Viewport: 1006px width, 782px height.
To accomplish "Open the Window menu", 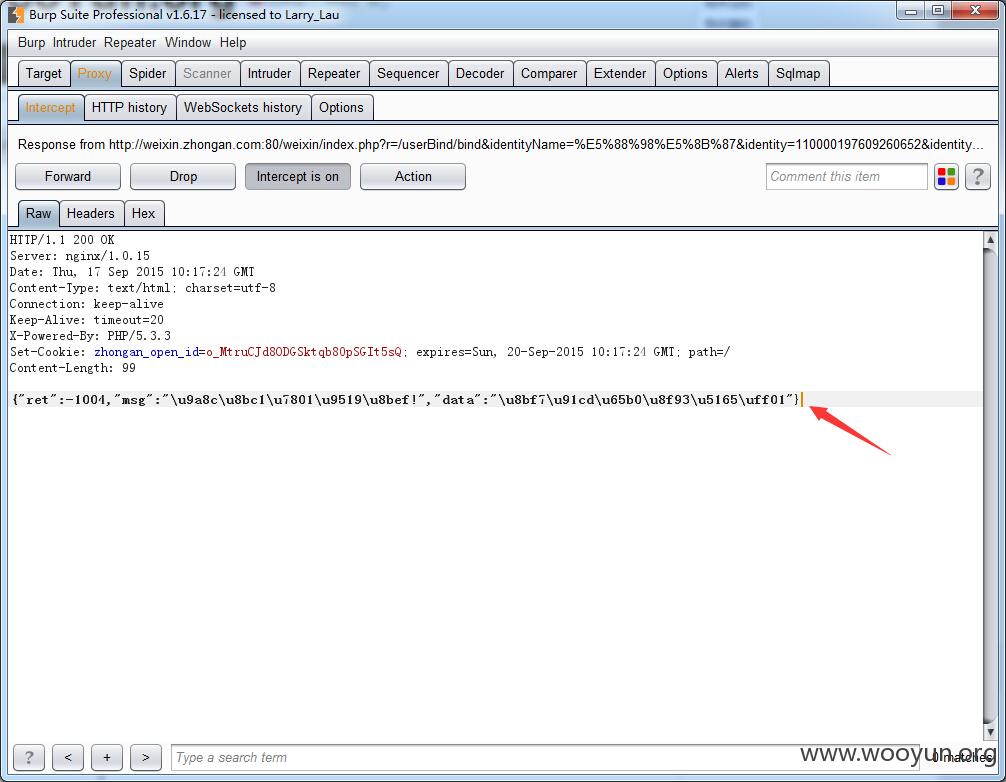I will click(188, 42).
